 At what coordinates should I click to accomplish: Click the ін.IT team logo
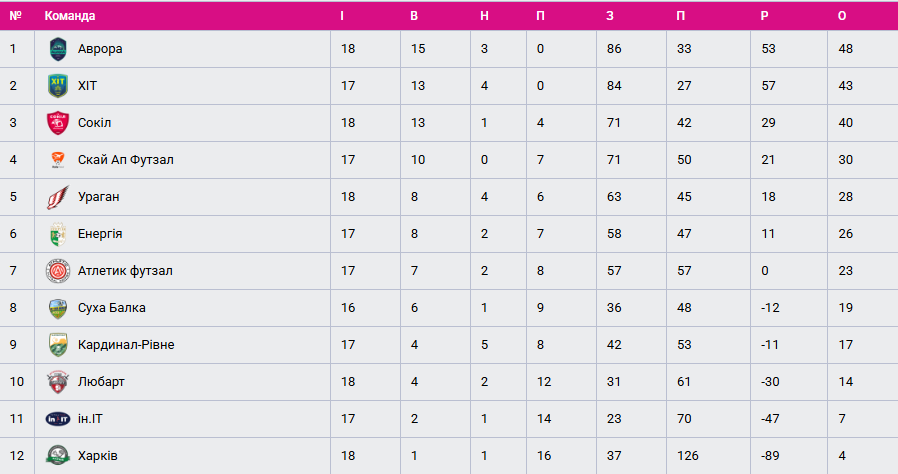tap(57, 419)
